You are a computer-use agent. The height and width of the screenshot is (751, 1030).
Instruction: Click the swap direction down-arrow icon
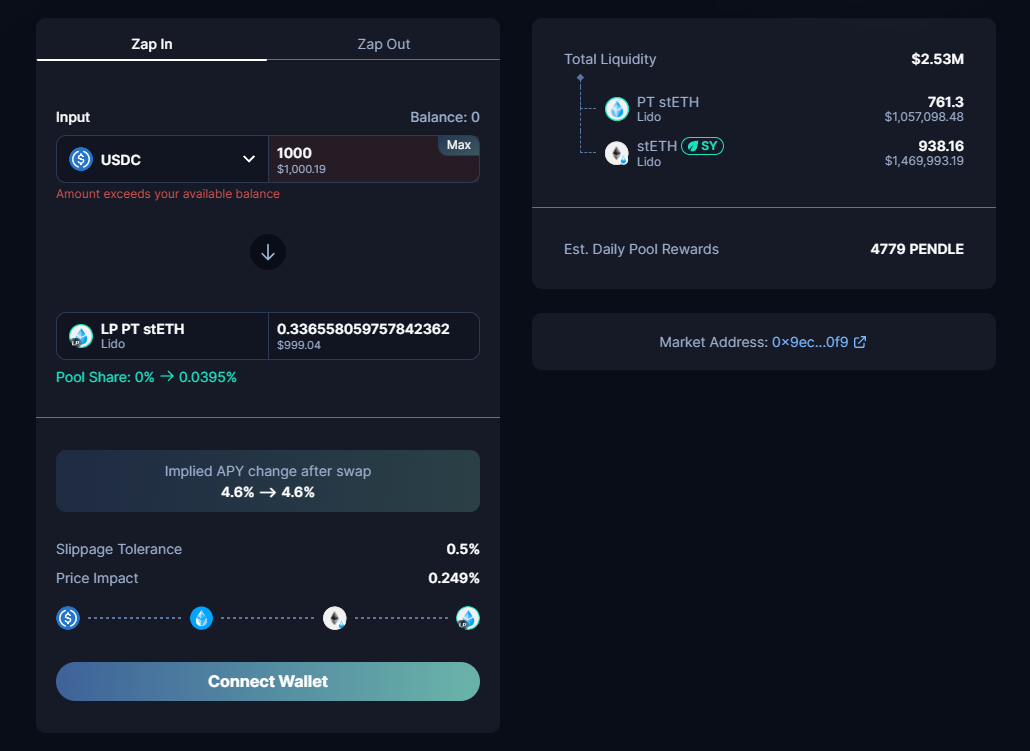click(x=267, y=252)
